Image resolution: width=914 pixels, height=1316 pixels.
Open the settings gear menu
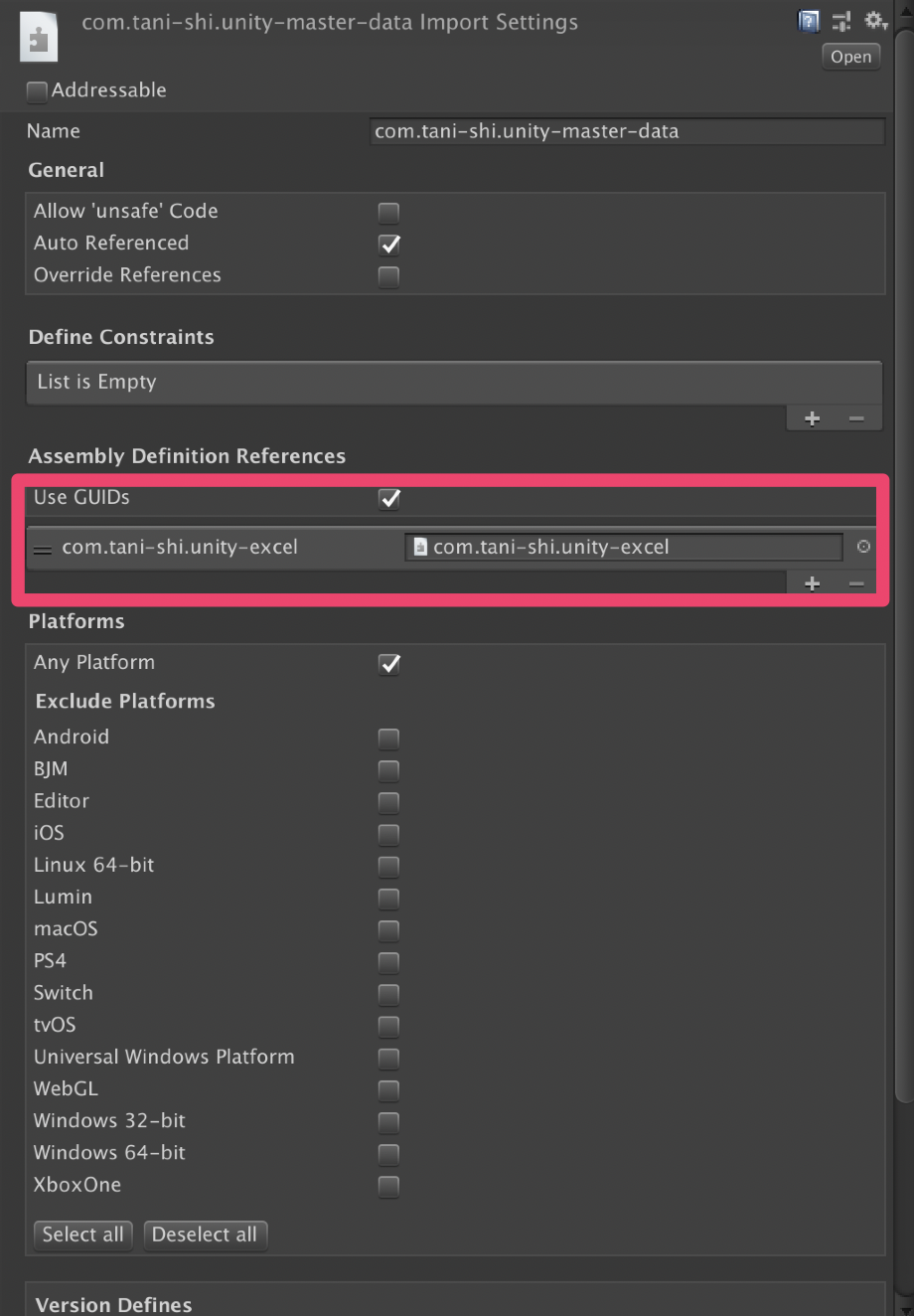(874, 21)
